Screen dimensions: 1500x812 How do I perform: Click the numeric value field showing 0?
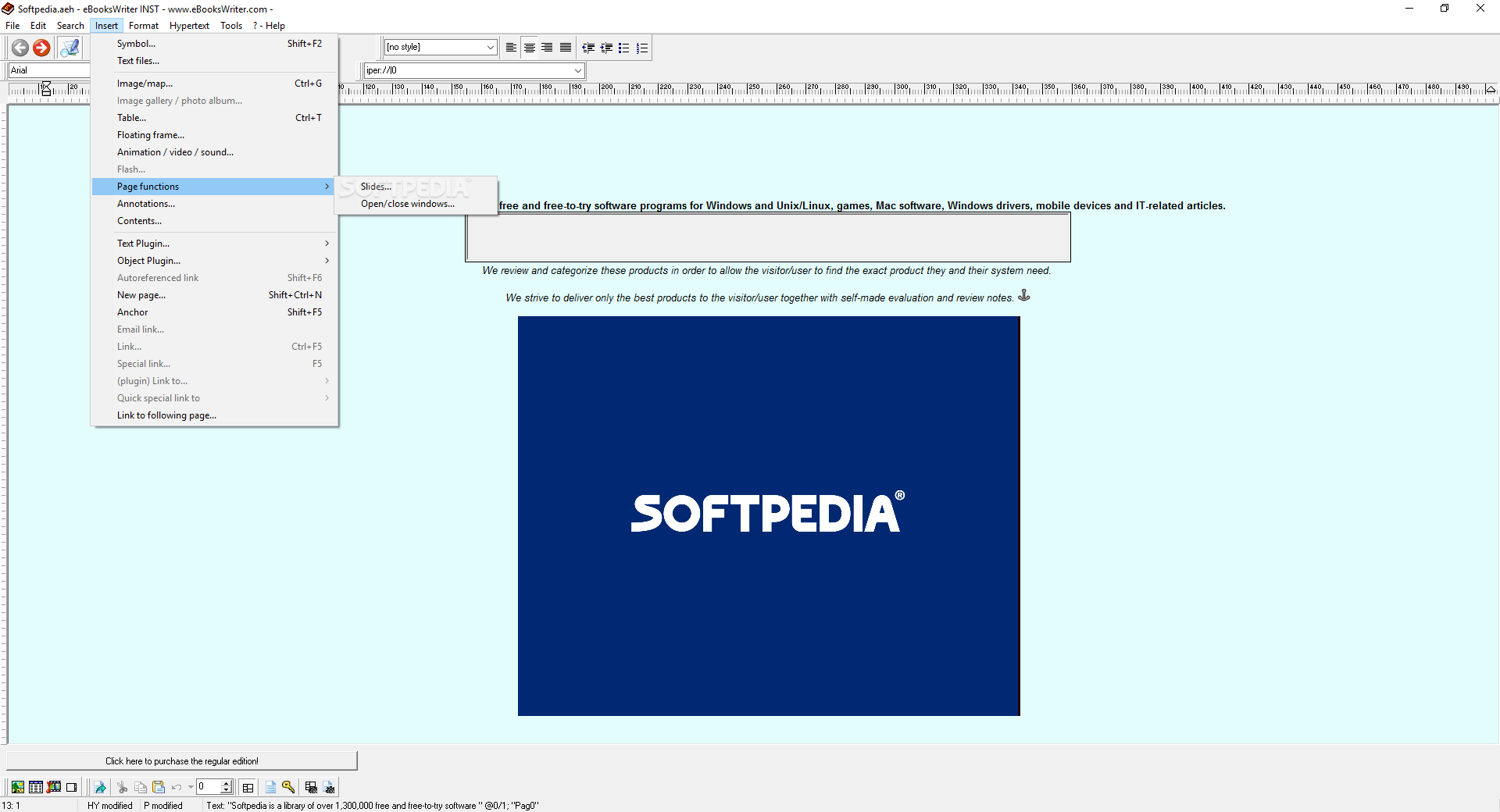[x=209, y=787]
